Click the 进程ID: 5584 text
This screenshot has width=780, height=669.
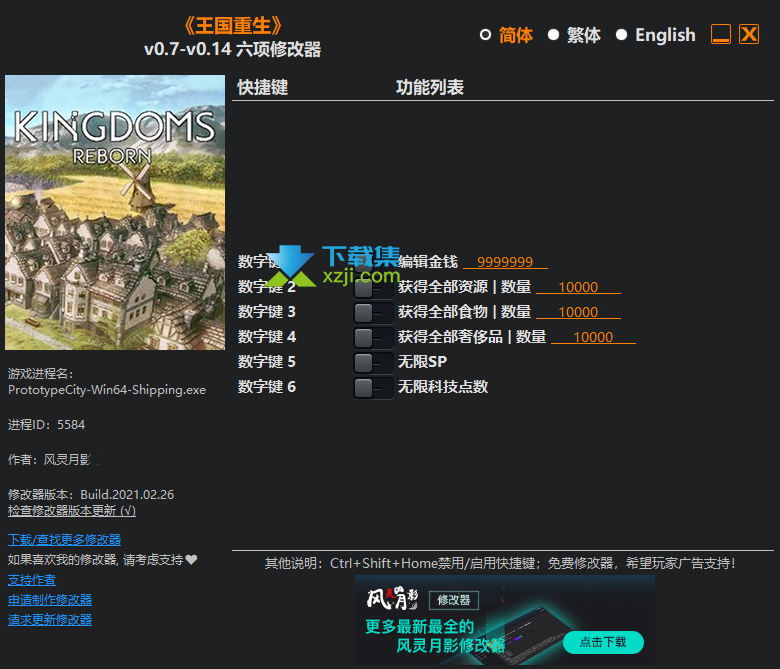click(46, 425)
